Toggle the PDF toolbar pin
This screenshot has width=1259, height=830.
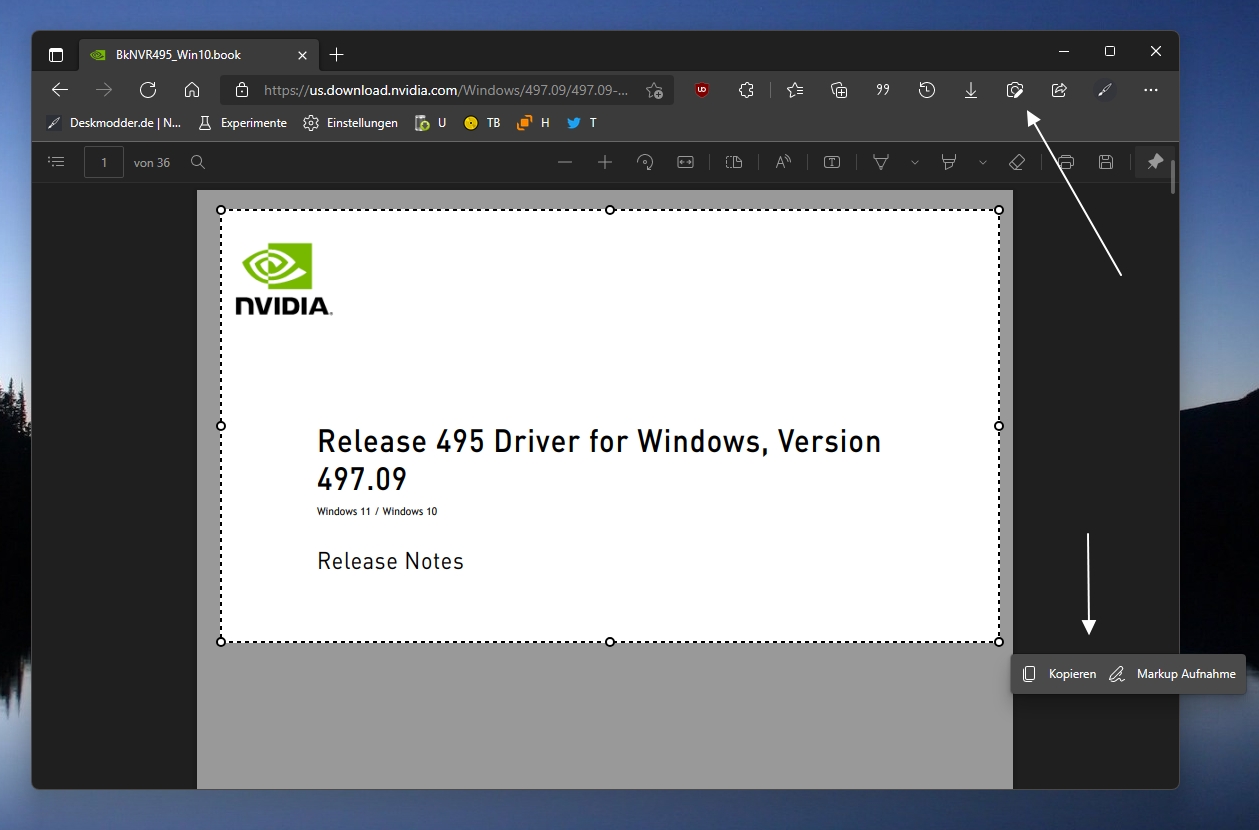(1154, 162)
